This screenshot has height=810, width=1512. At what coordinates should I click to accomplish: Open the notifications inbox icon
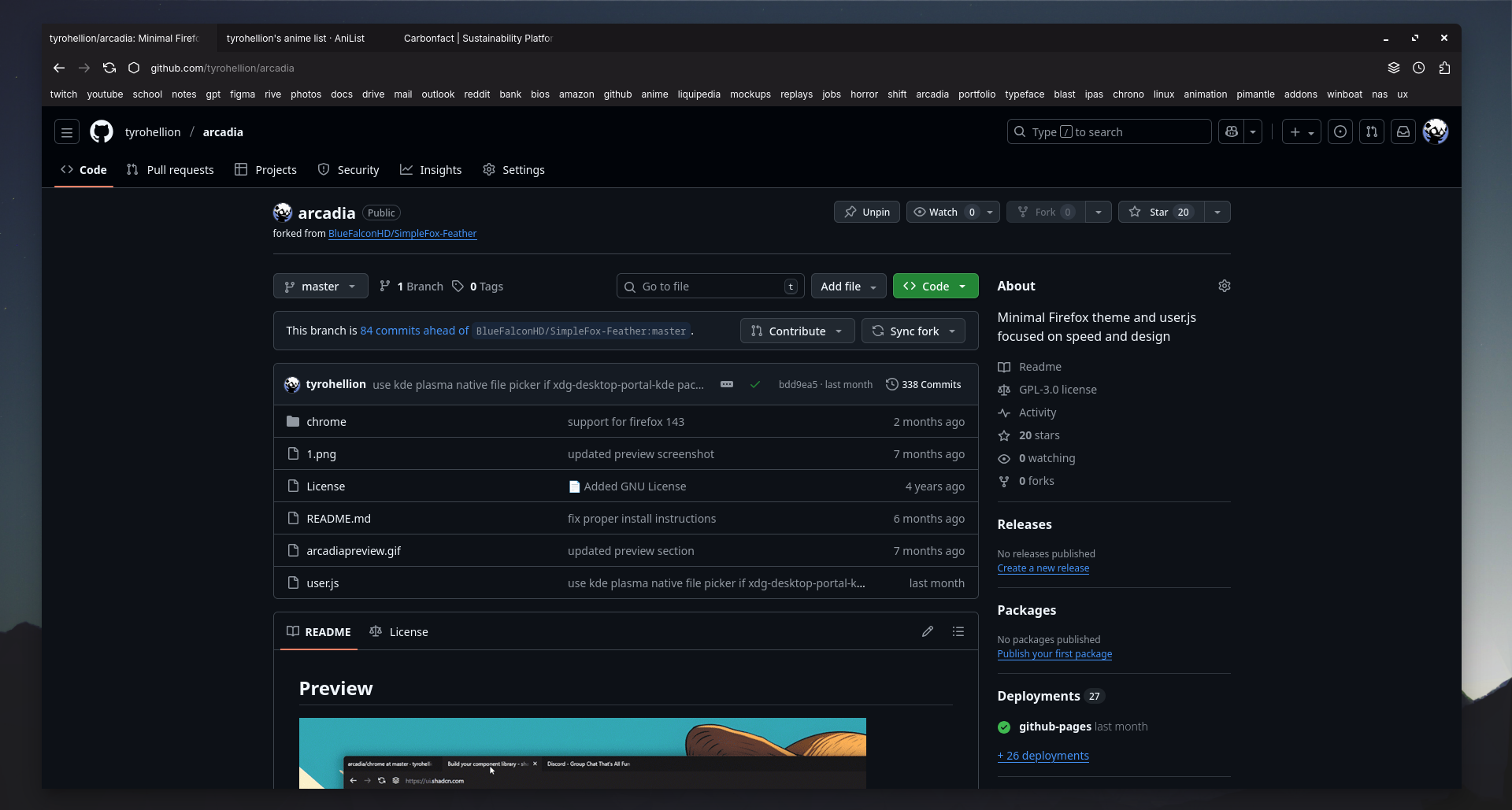pyautogui.click(x=1403, y=132)
